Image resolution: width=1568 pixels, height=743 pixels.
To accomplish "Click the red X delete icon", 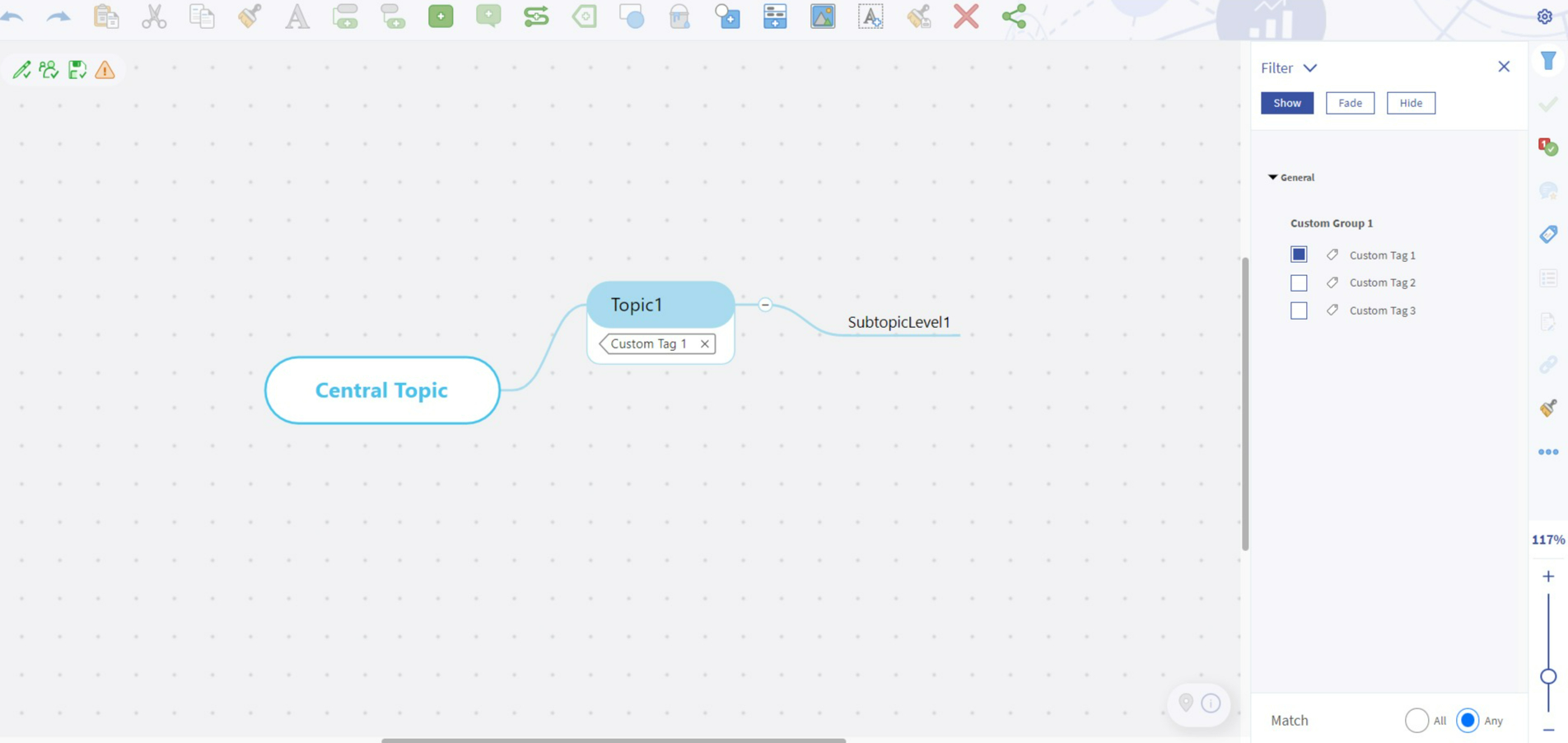I will [966, 16].
